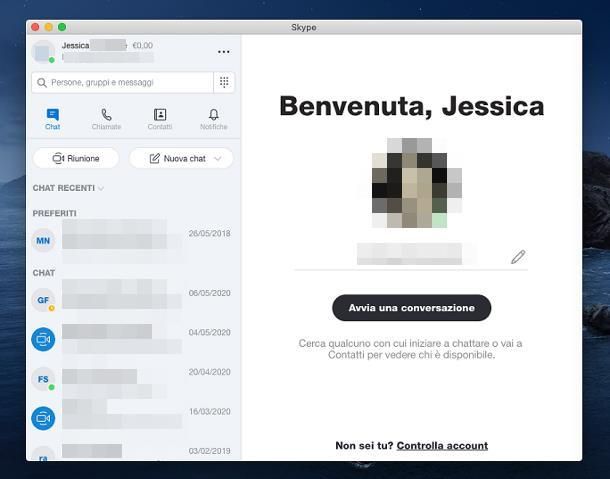Expand the CHAT RECENTI sort chevron
The height and width of the screenshot is (479, 610).
101,188
